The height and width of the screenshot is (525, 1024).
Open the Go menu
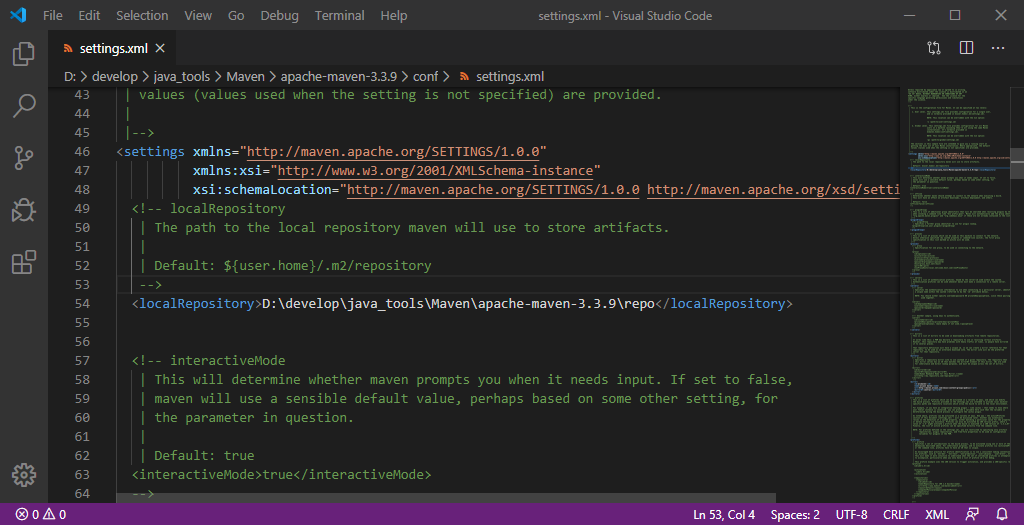pyautogui.click(x=236, y=16)
